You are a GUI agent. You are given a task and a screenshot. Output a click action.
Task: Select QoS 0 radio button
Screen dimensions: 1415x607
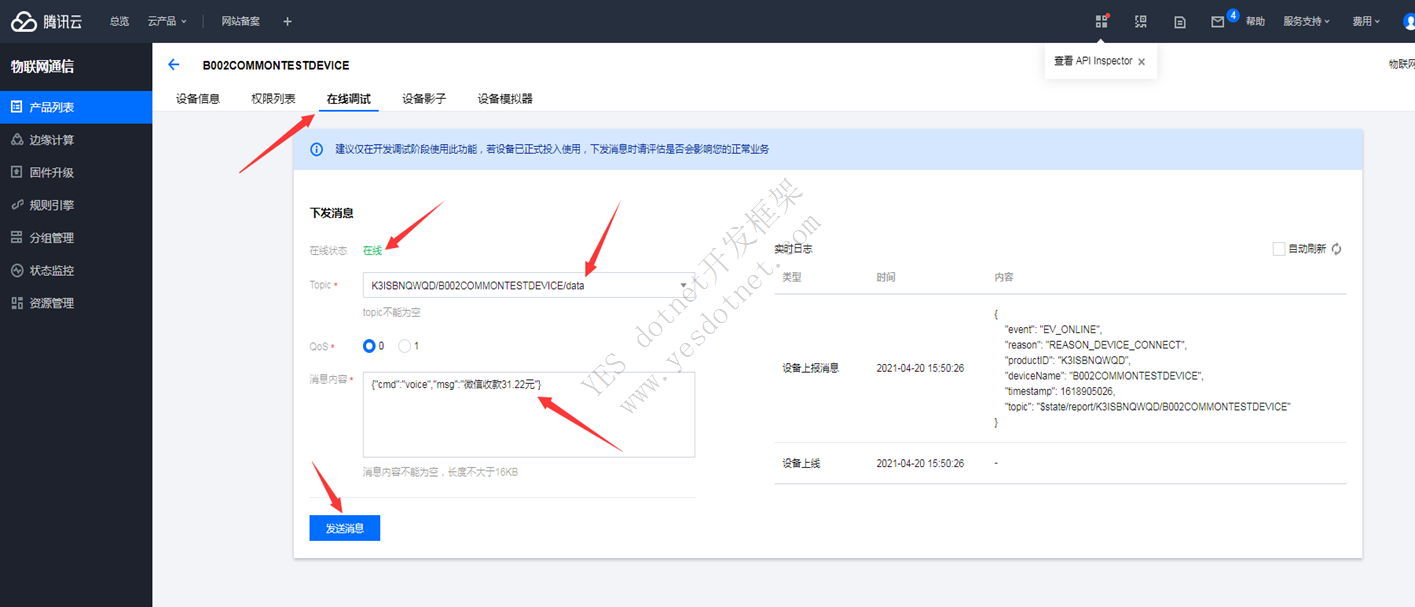pyautogui.click(x=369, y=346)
